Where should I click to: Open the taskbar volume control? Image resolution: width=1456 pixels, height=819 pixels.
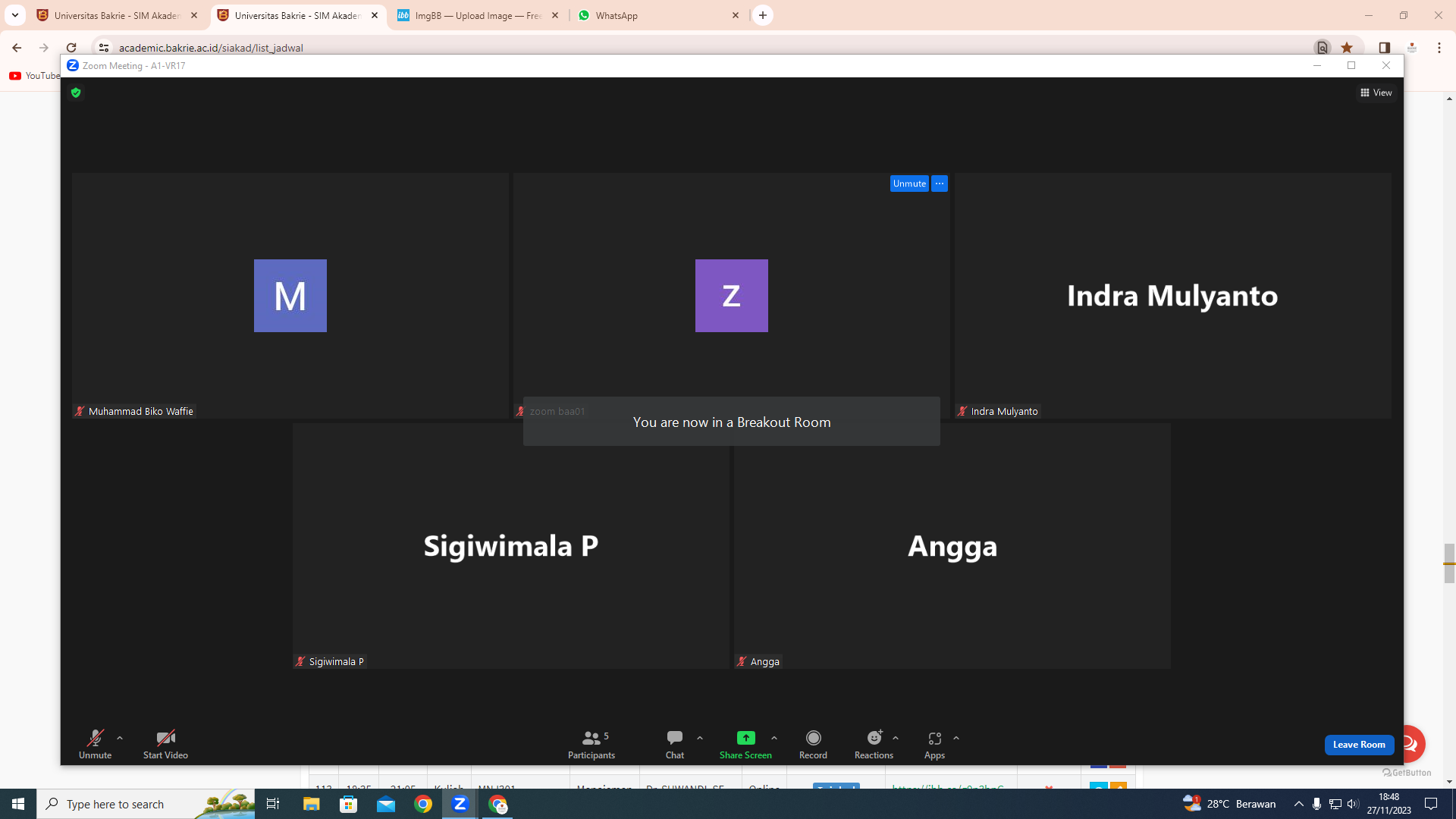pyautogui.click(x=1353, y=804)
